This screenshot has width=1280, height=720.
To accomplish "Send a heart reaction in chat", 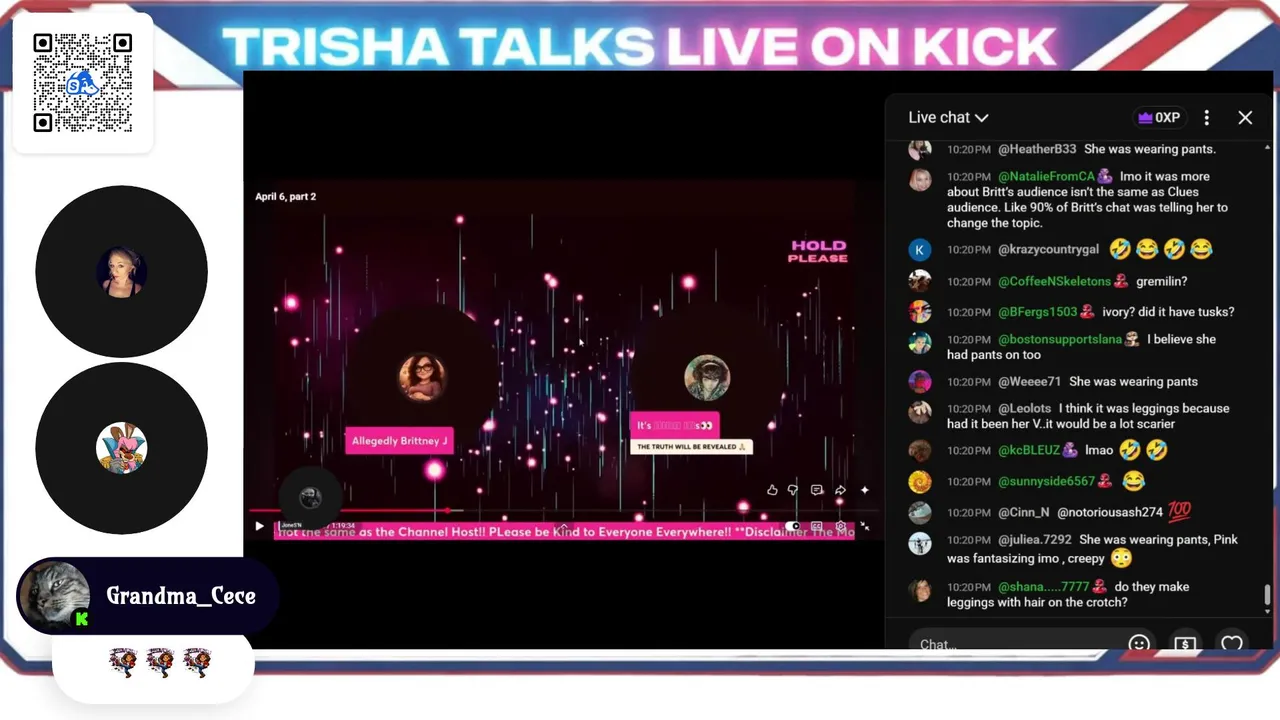I will tap(1232, 643).
